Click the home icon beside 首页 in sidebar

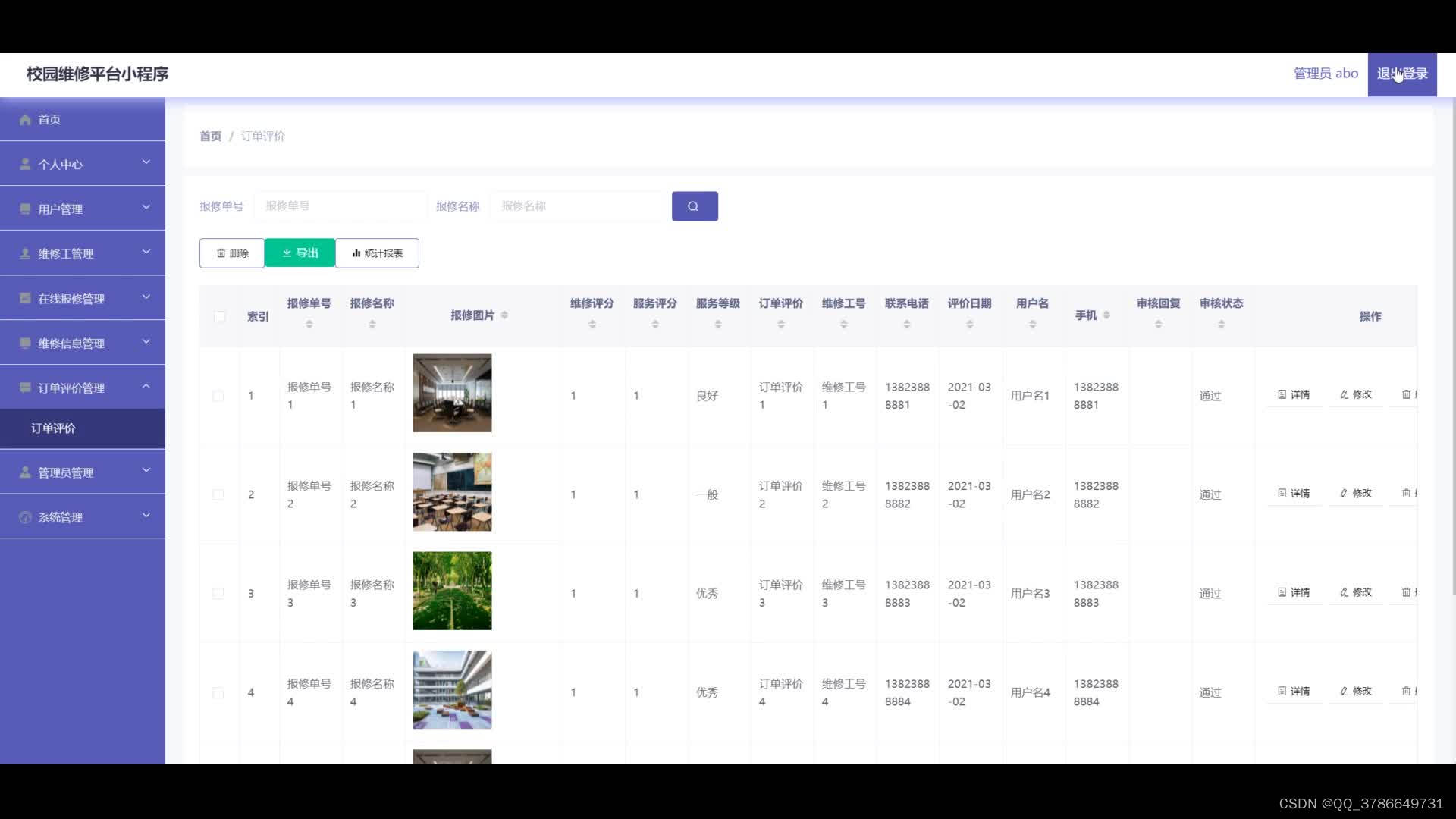[x=25, y=120]
